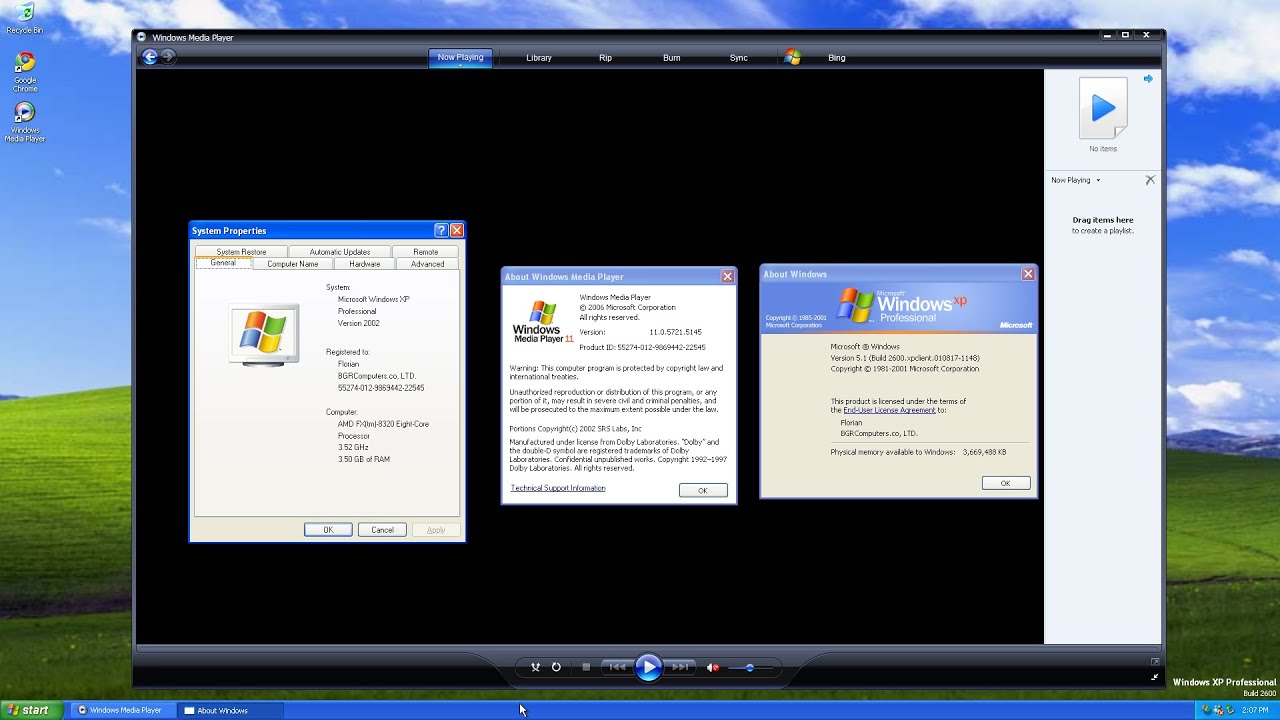Select the General tab in System Properties
This screenshot has width=1280, height=720.
point(223,263)
